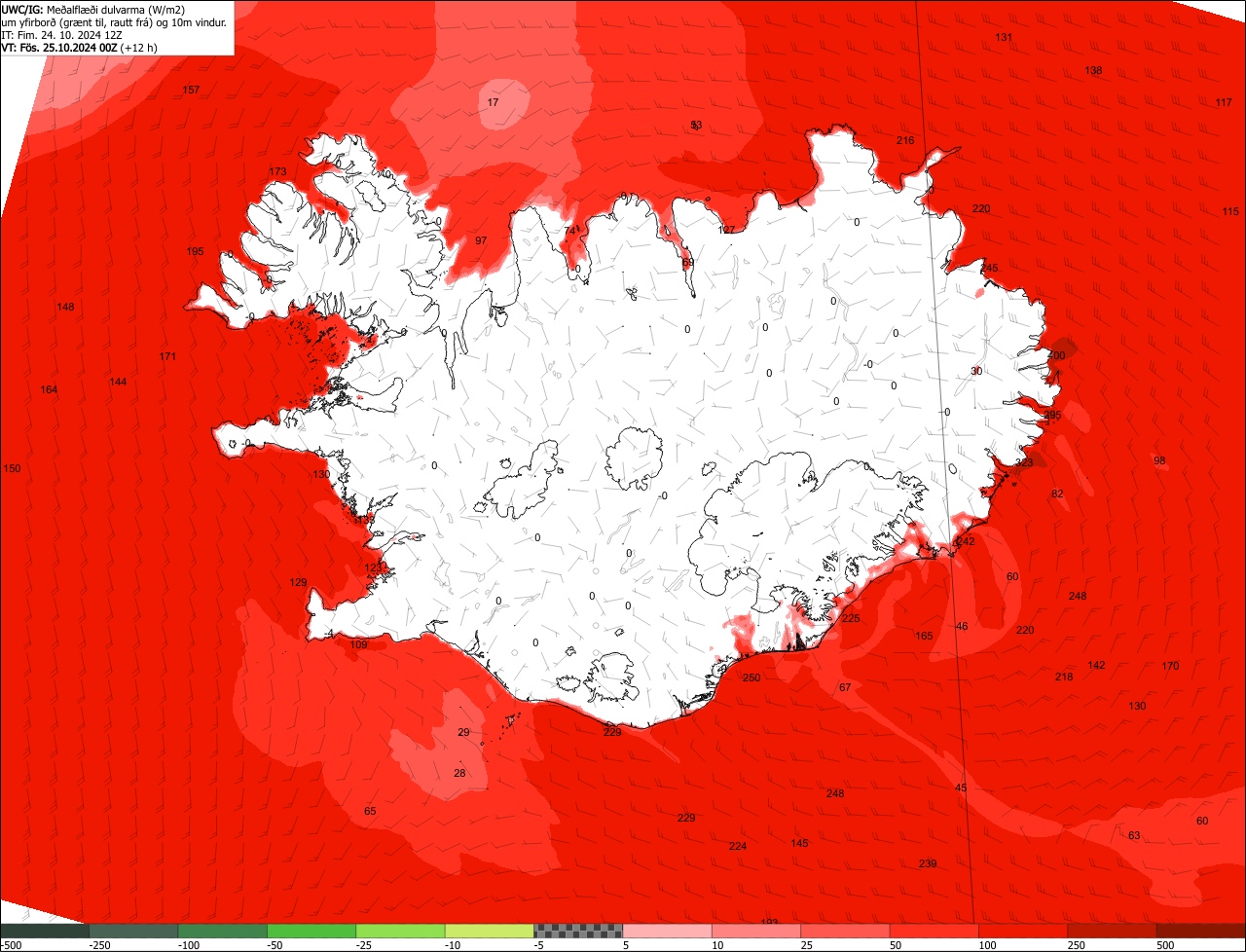Image resolution: width=1246 pixels, height=952 pixels.
Task: Click the yellow-green legend swatch (-10 to -5)
Action: 490,931
